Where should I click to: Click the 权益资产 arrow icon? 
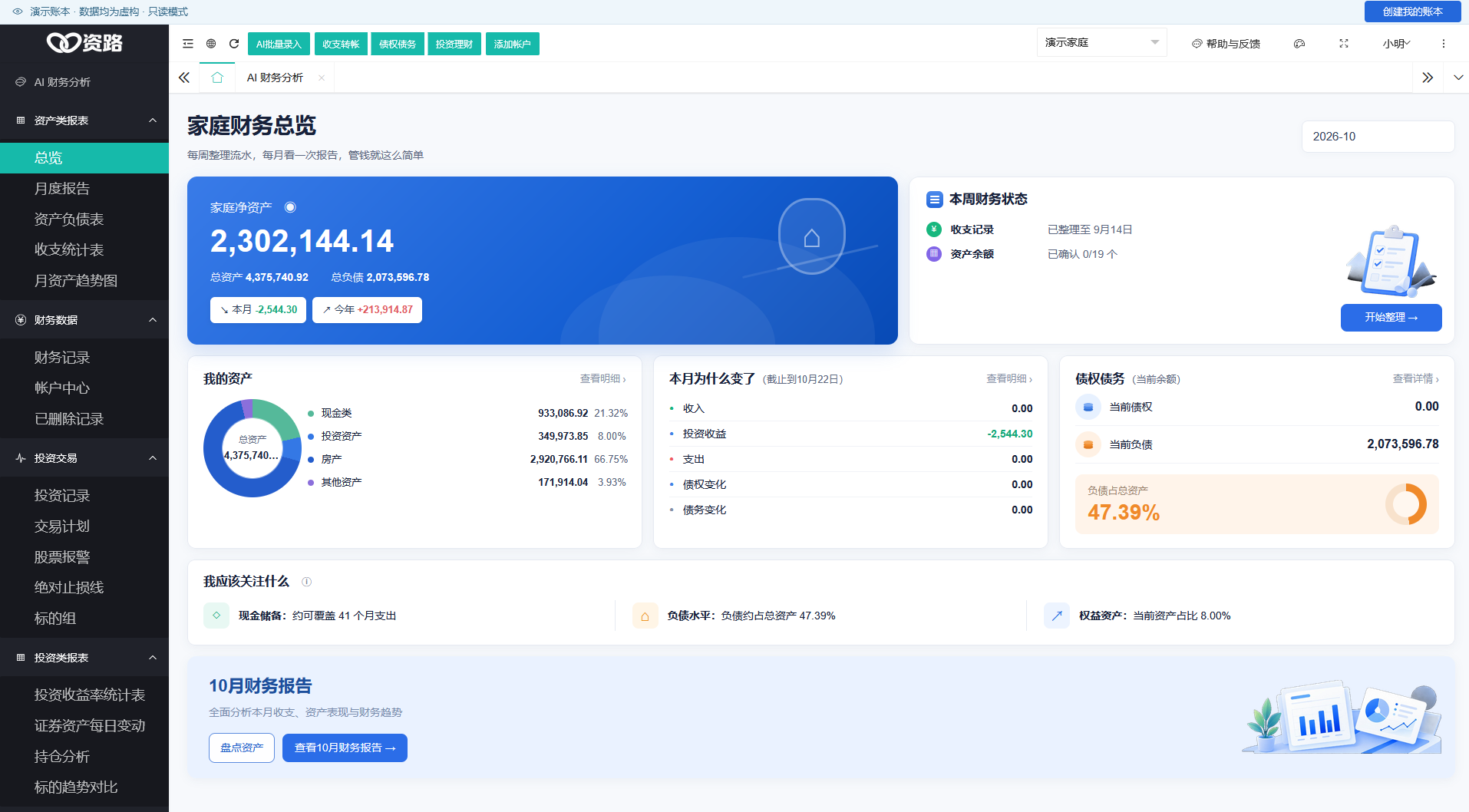1057,616
